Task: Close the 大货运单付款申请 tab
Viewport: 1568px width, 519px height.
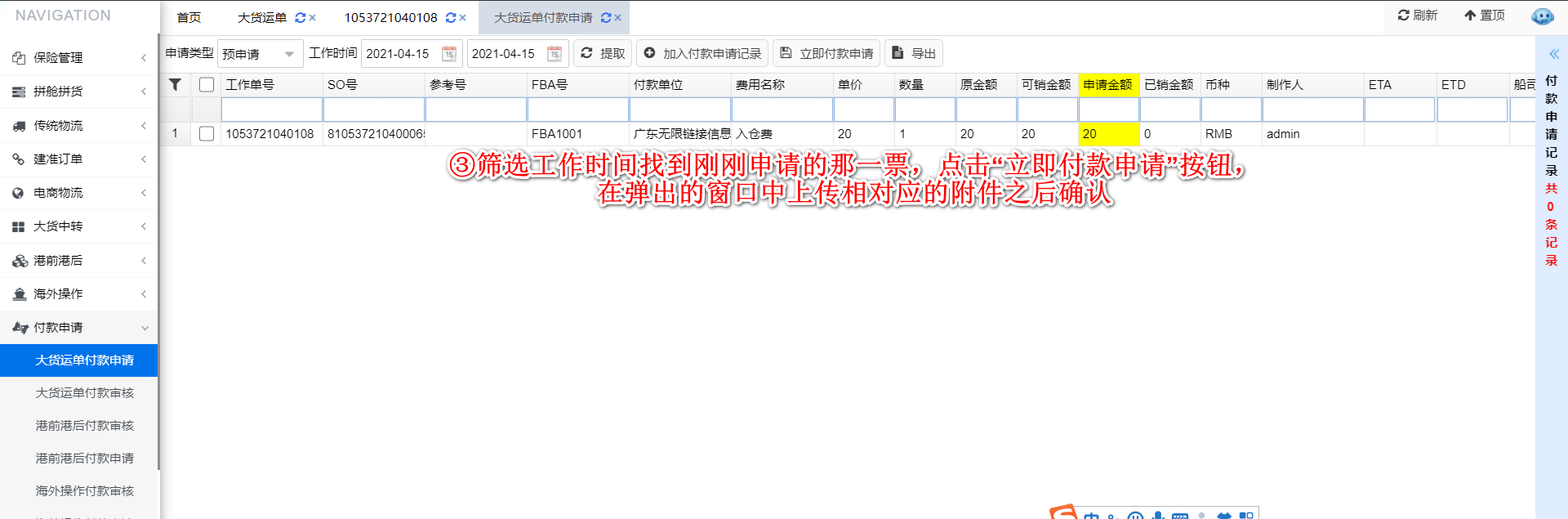Action: [617, 17]
